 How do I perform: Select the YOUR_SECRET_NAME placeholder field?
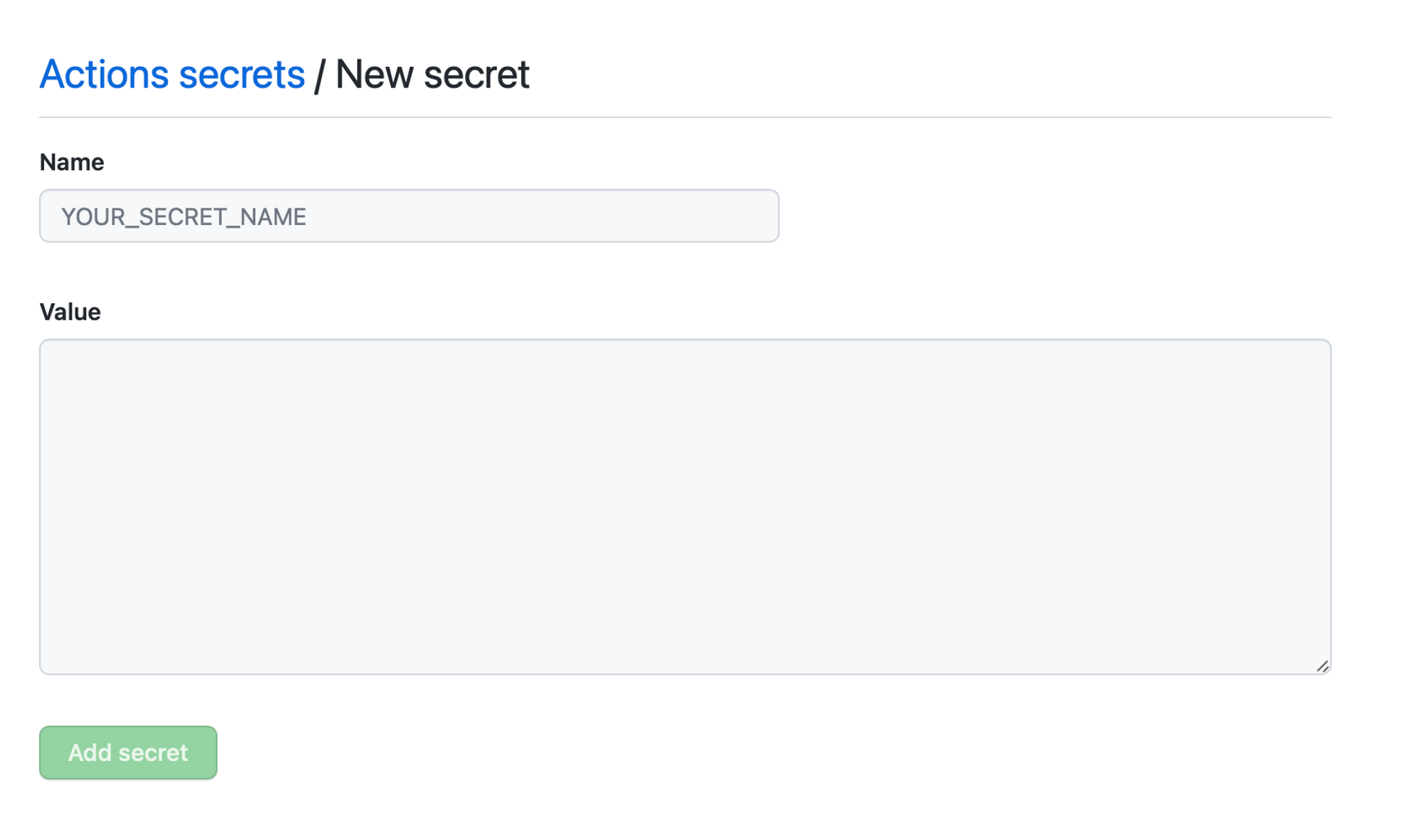coord(409,216)
